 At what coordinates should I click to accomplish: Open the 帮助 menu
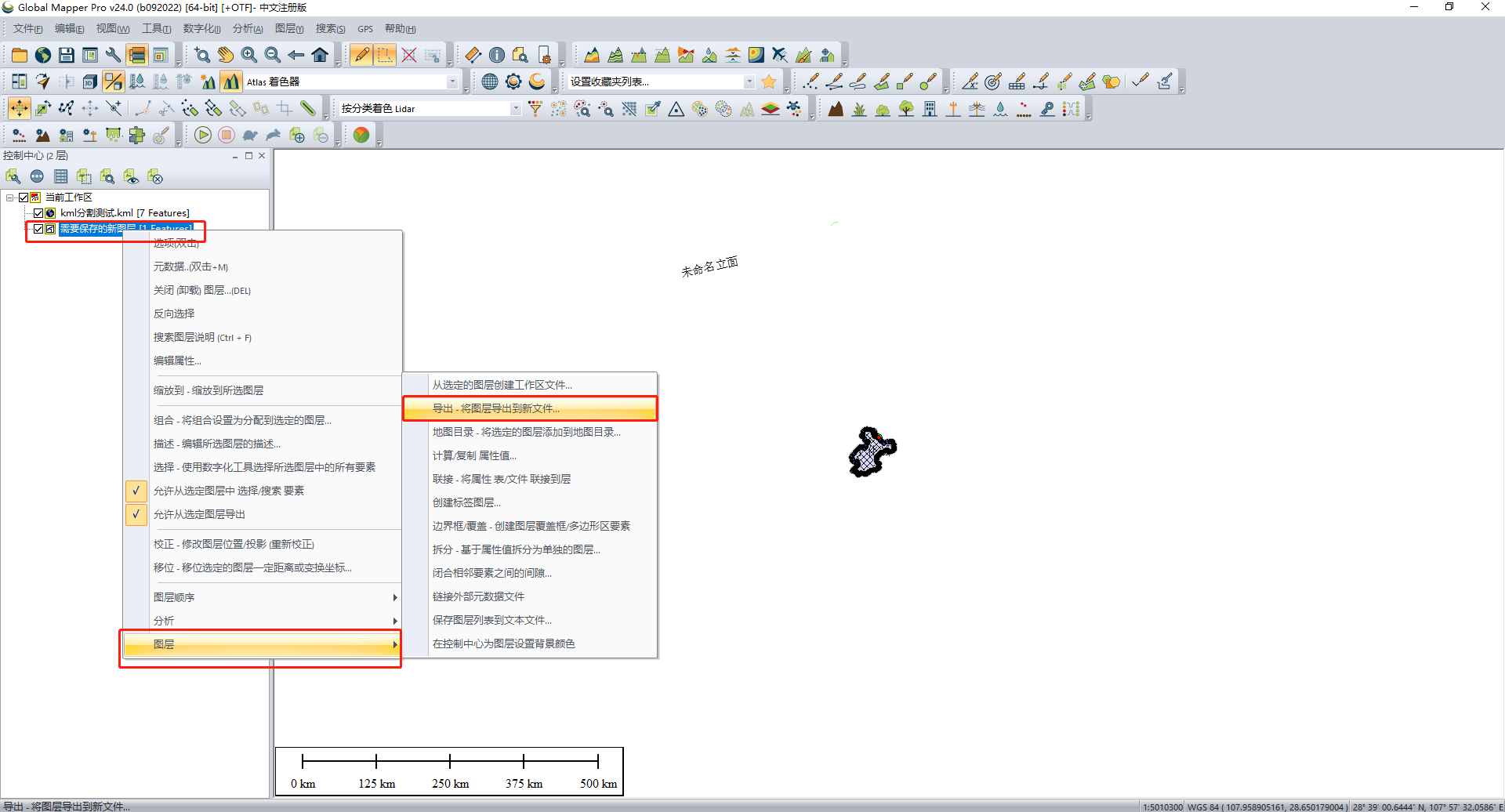pos(400,29)
